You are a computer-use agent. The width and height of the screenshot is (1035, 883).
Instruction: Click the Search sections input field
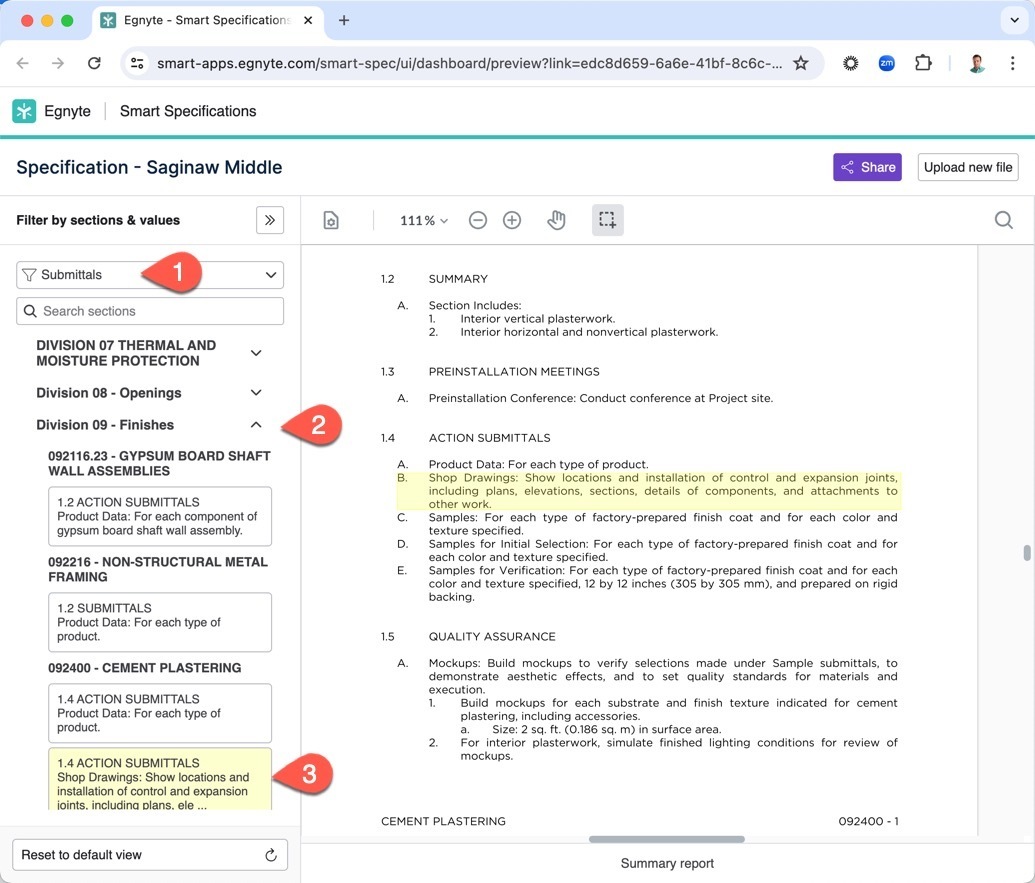[150, 311]
